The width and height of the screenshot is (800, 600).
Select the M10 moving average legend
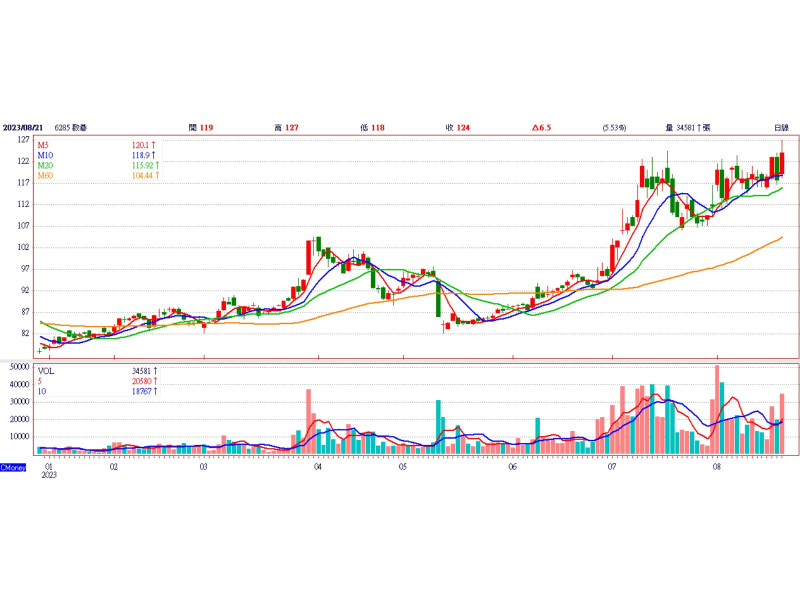click(x=46, y=156)
